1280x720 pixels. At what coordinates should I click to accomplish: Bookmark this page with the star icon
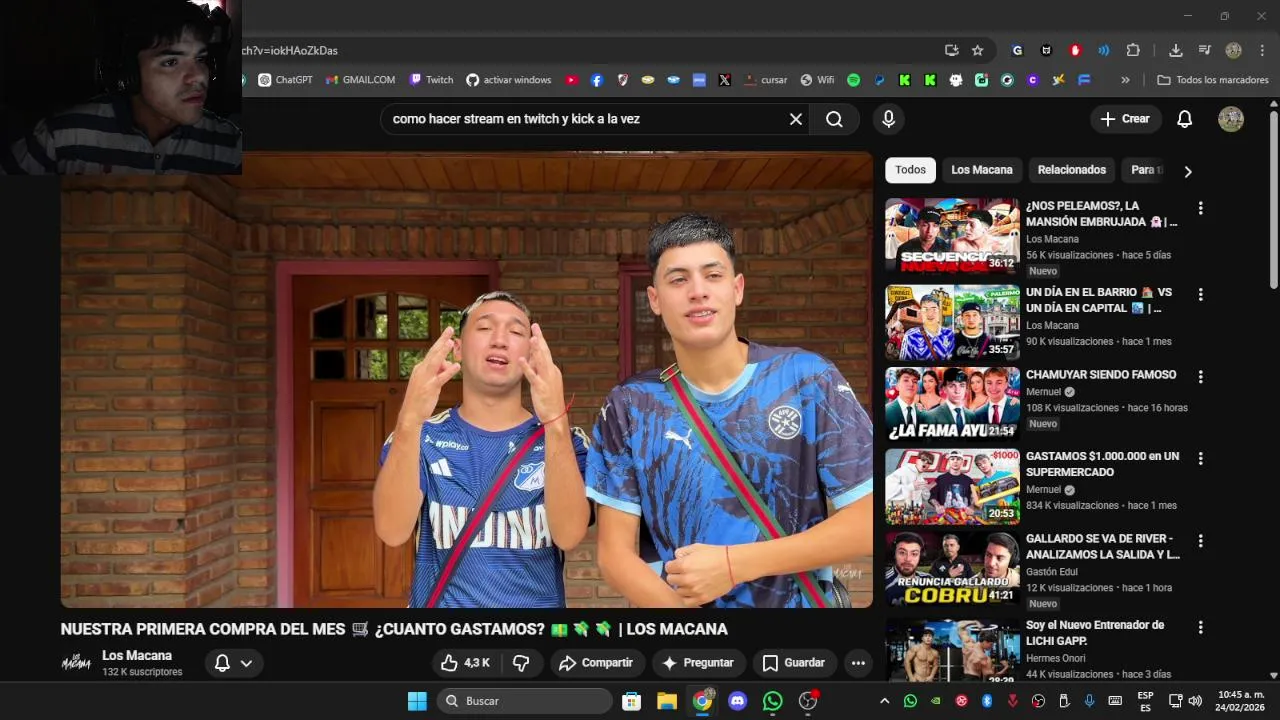pyautogui.click(x=977, y=50)
